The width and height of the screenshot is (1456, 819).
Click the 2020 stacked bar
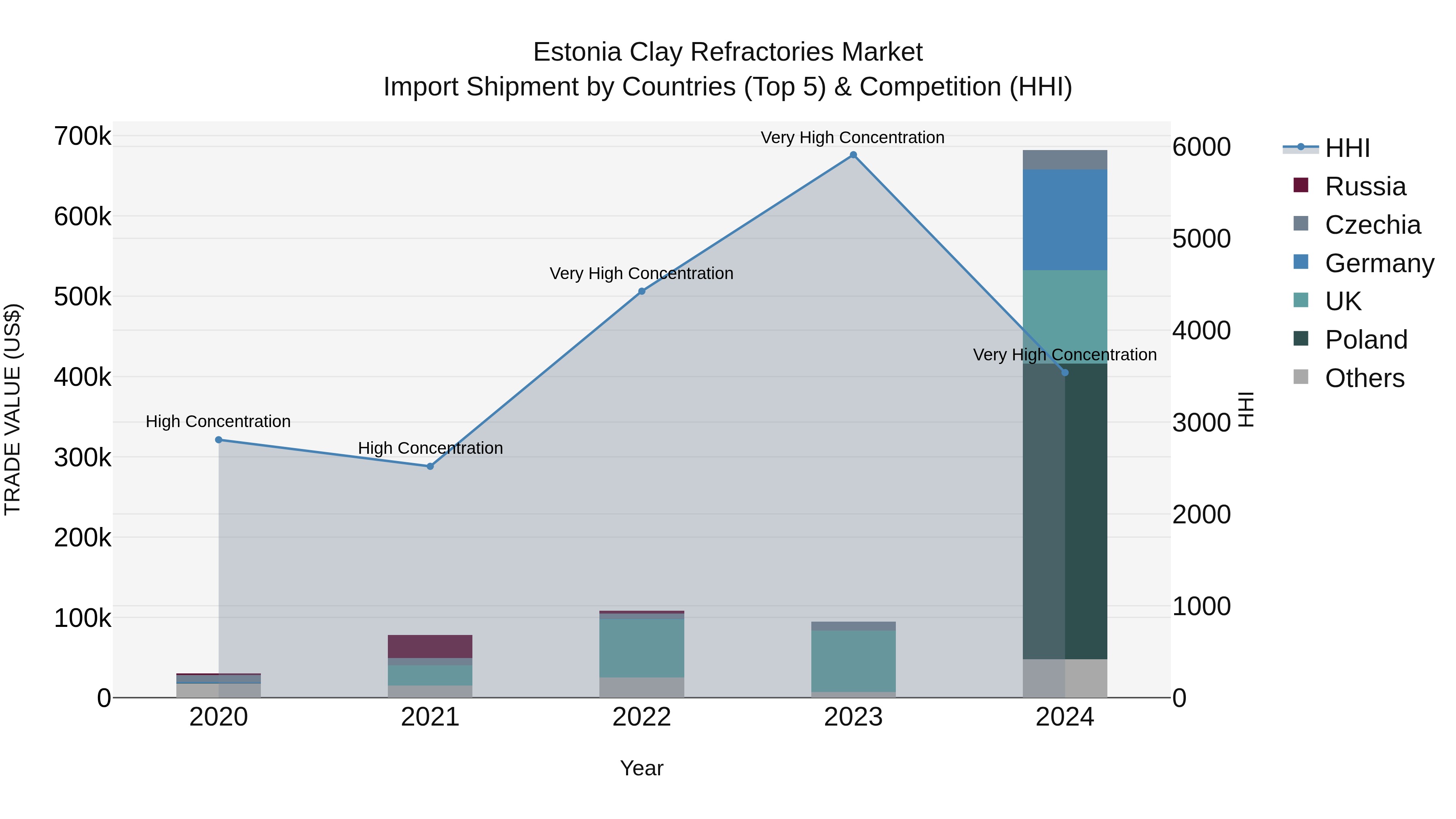[x=219, y=686]
